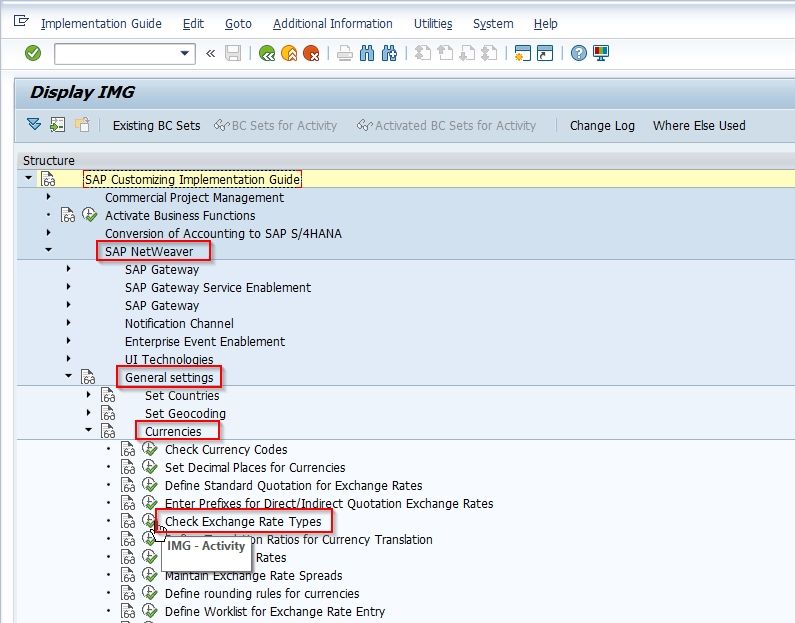The height and width of the screenshot is (623, 795).
Task: Click the Customize Local Layout monitor icon
Action: click(x=601, y=53)
